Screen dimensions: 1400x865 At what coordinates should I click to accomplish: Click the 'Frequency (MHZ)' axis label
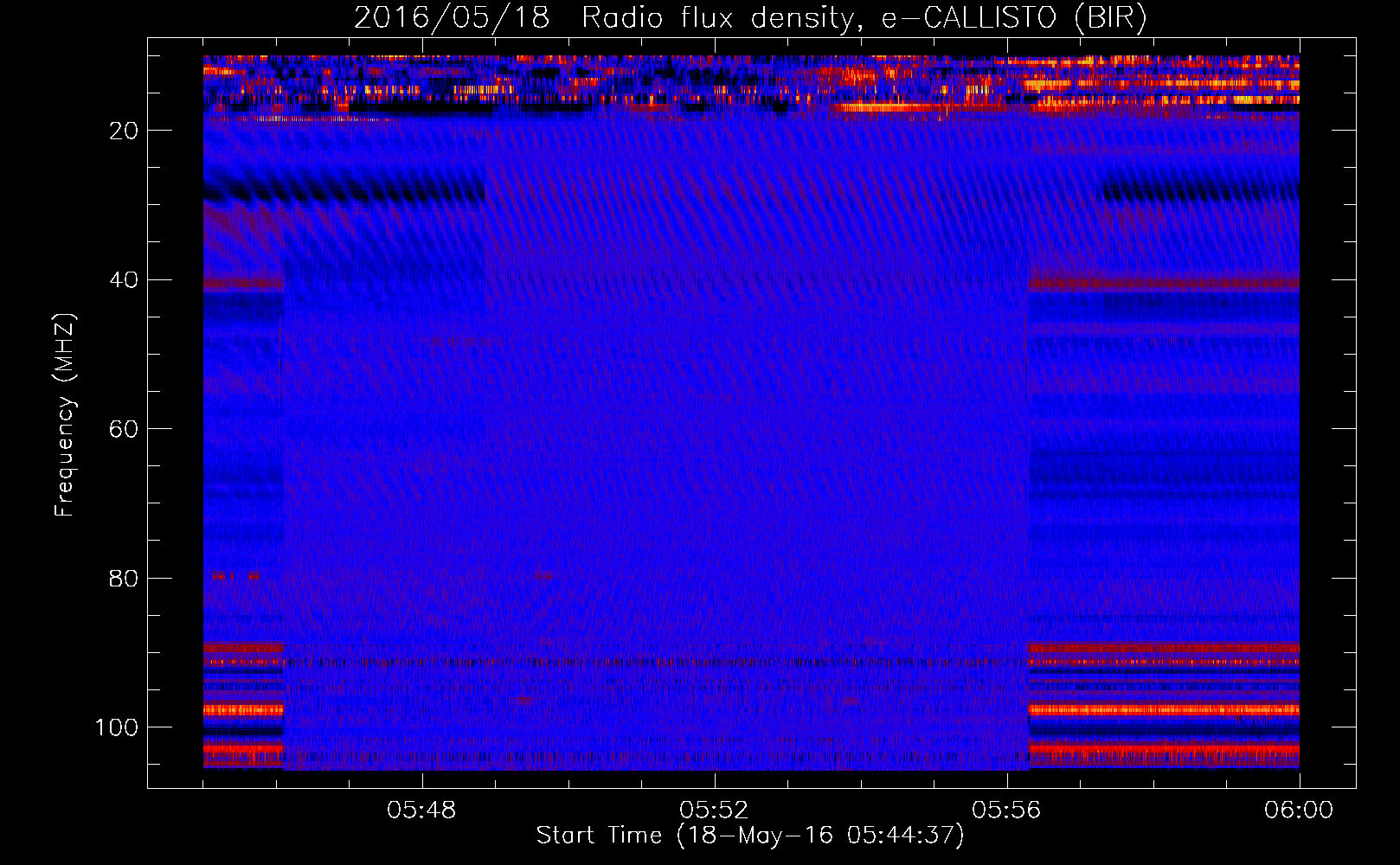[65, 414]
